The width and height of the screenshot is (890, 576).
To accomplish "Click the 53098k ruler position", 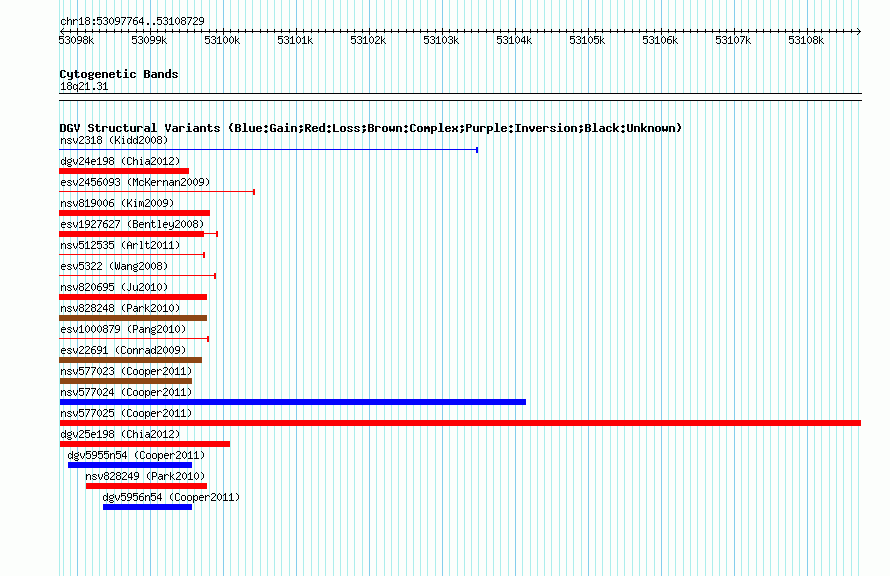I will 77,40.
